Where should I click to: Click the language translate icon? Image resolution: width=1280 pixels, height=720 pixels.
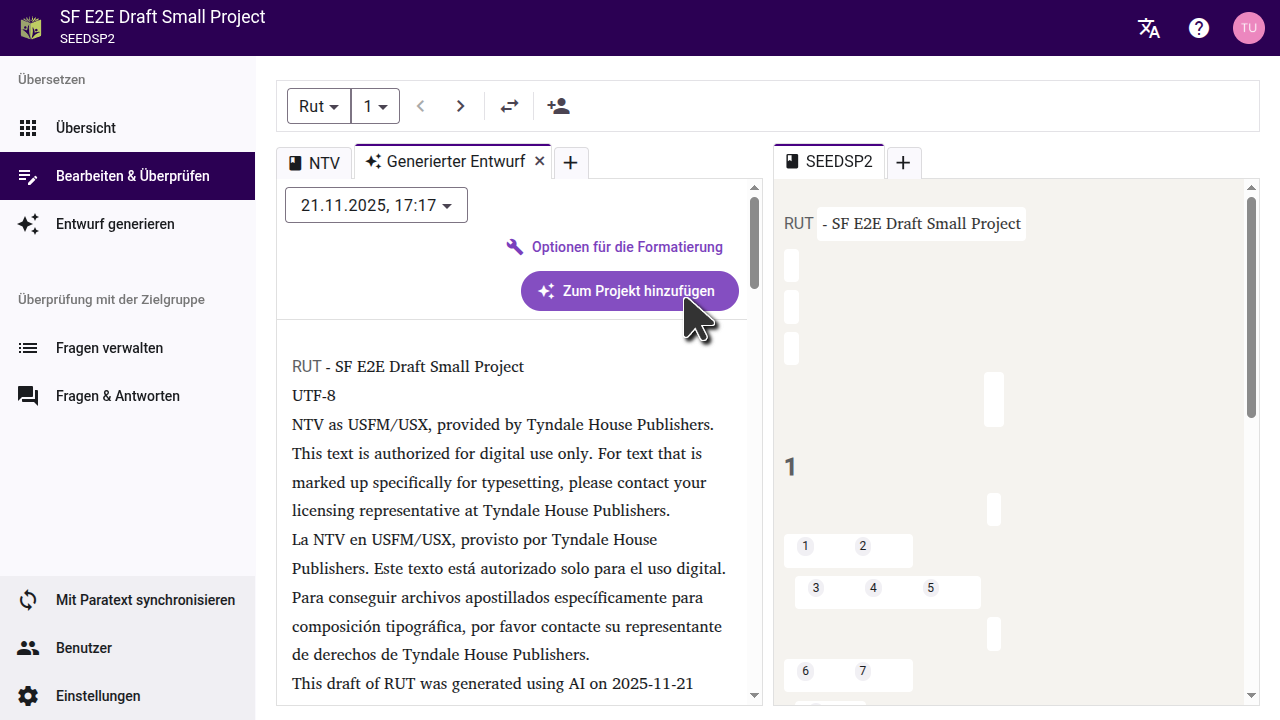pos(1149,28)
